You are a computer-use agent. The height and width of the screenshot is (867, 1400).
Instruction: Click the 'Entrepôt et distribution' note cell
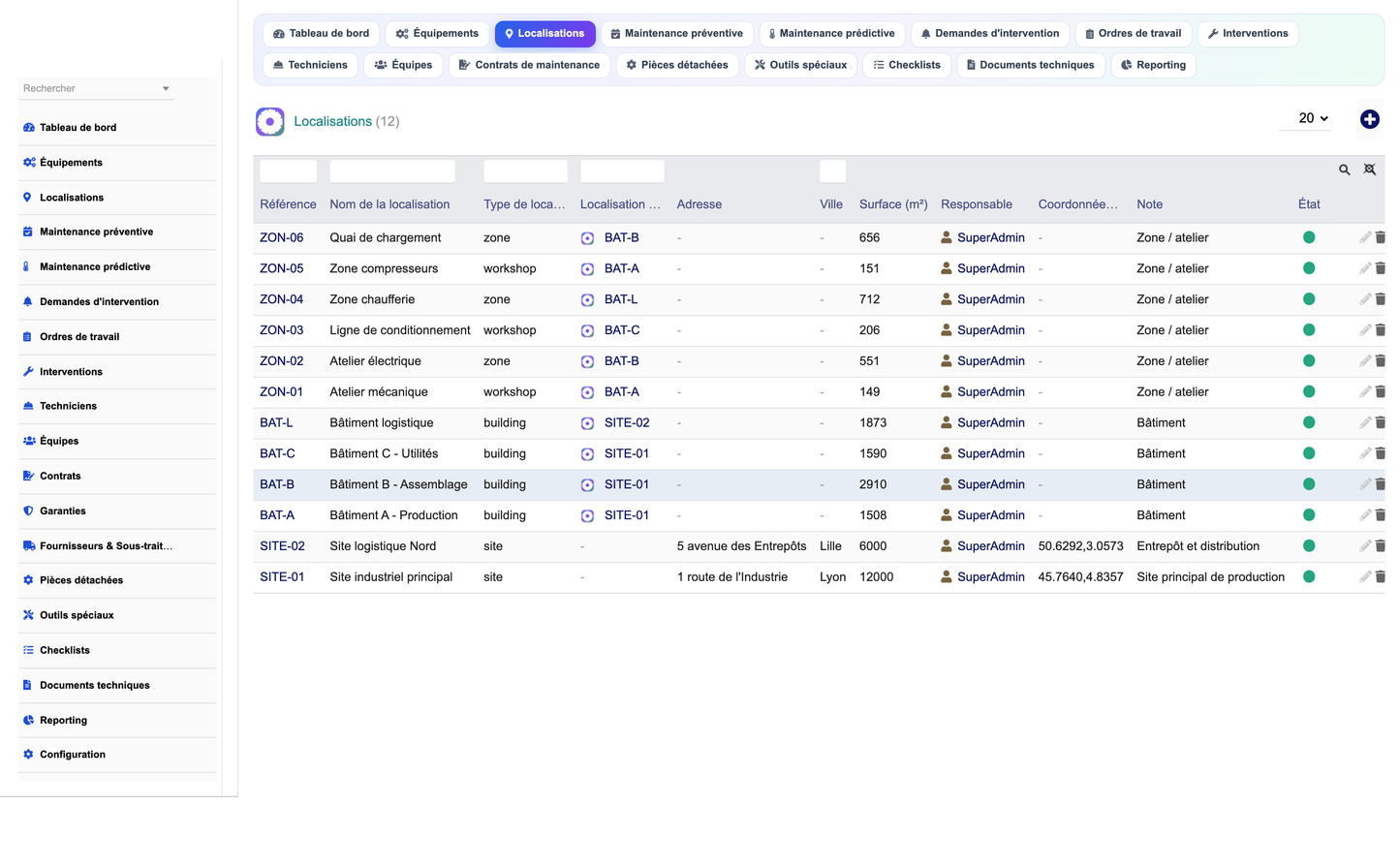click(x=1198, y=546)
